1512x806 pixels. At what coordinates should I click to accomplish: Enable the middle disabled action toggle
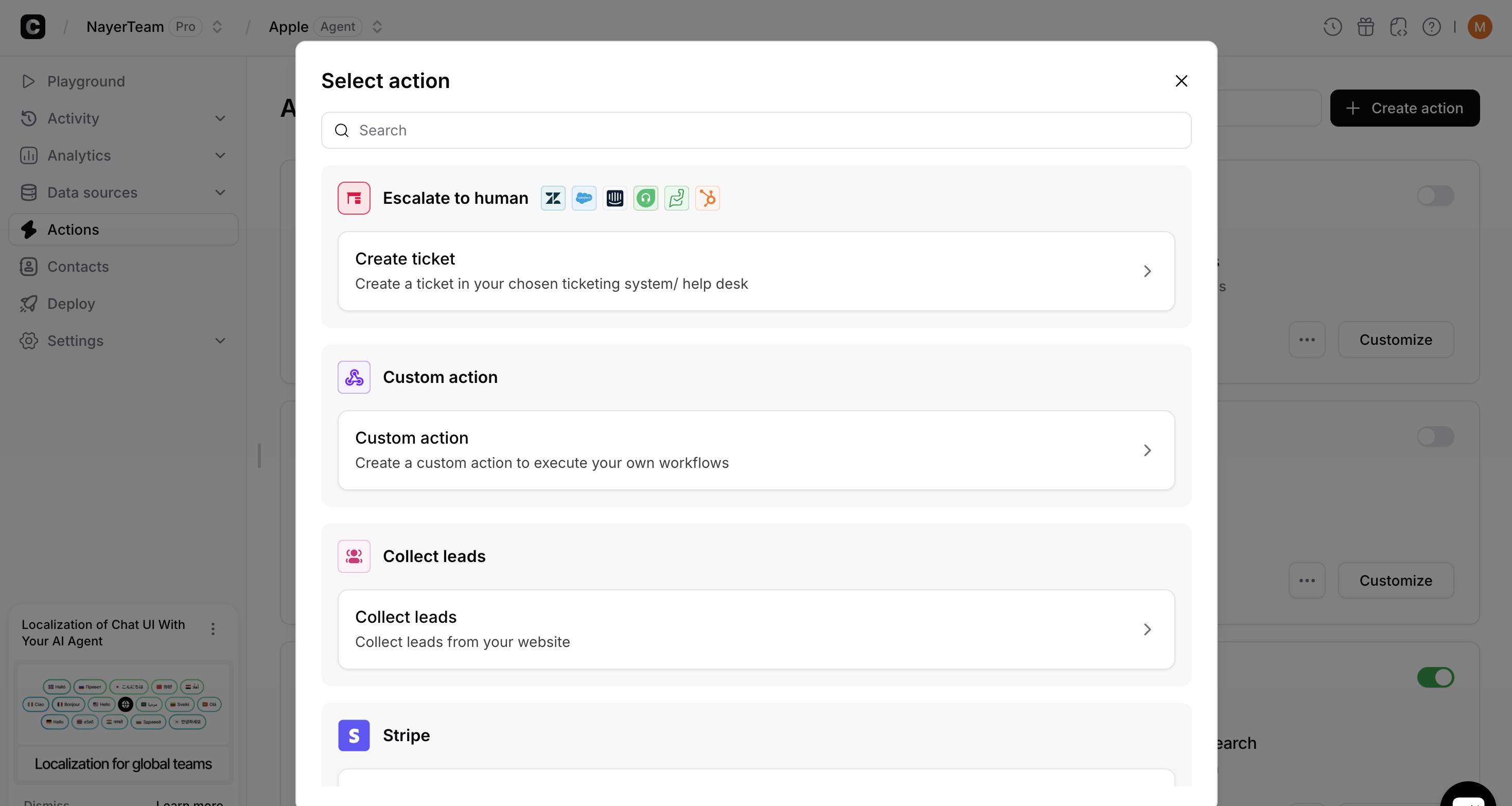[x=1436, y=437]
